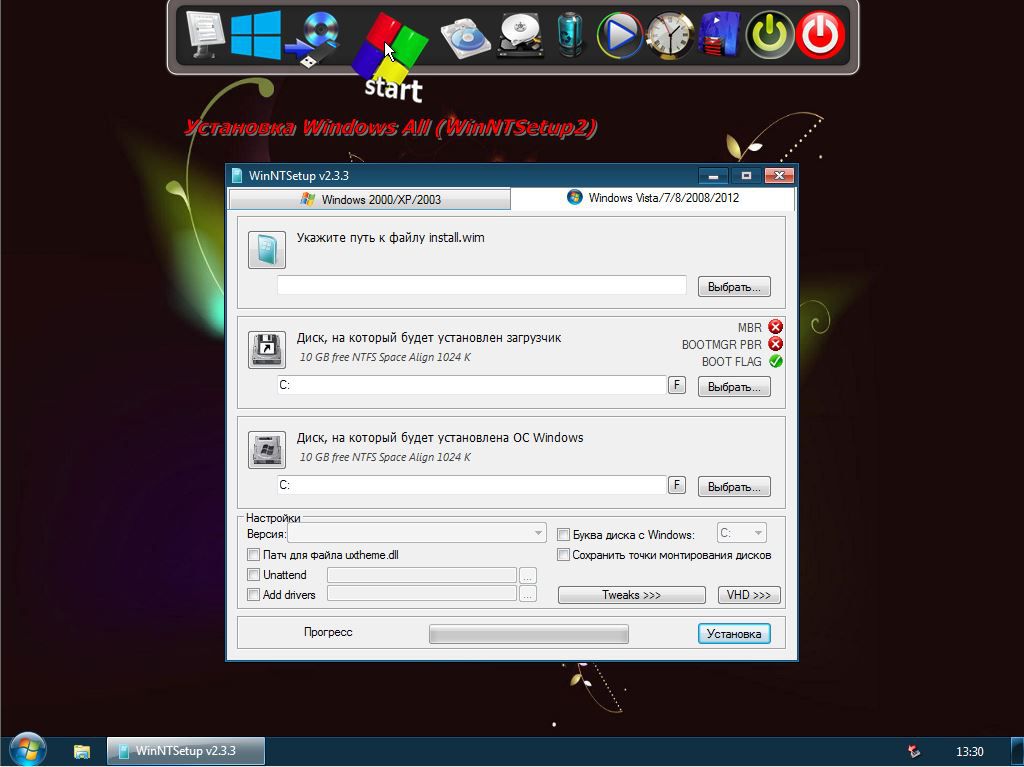Image resolution: width=1024 pixels, height=767 pixels.
Task: Toggle saving disk mount points checkbox
Action: (563, 555)
